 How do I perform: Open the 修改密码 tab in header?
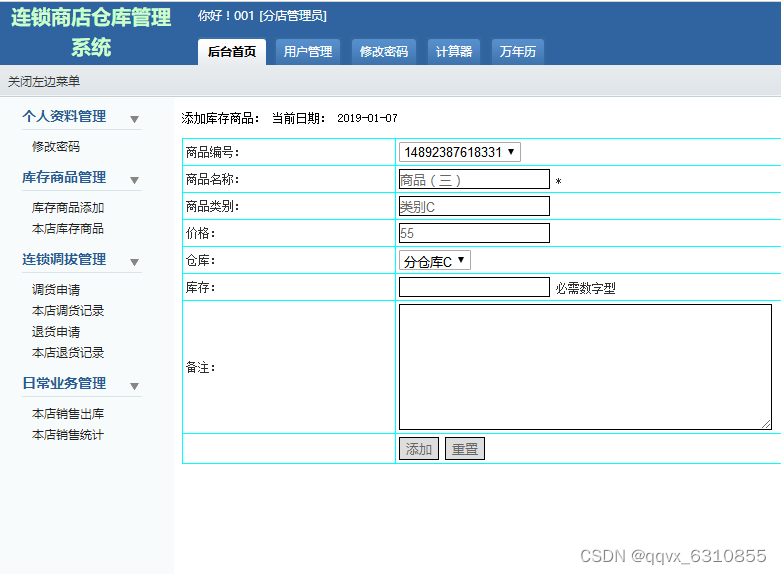(x=384, y=52)
